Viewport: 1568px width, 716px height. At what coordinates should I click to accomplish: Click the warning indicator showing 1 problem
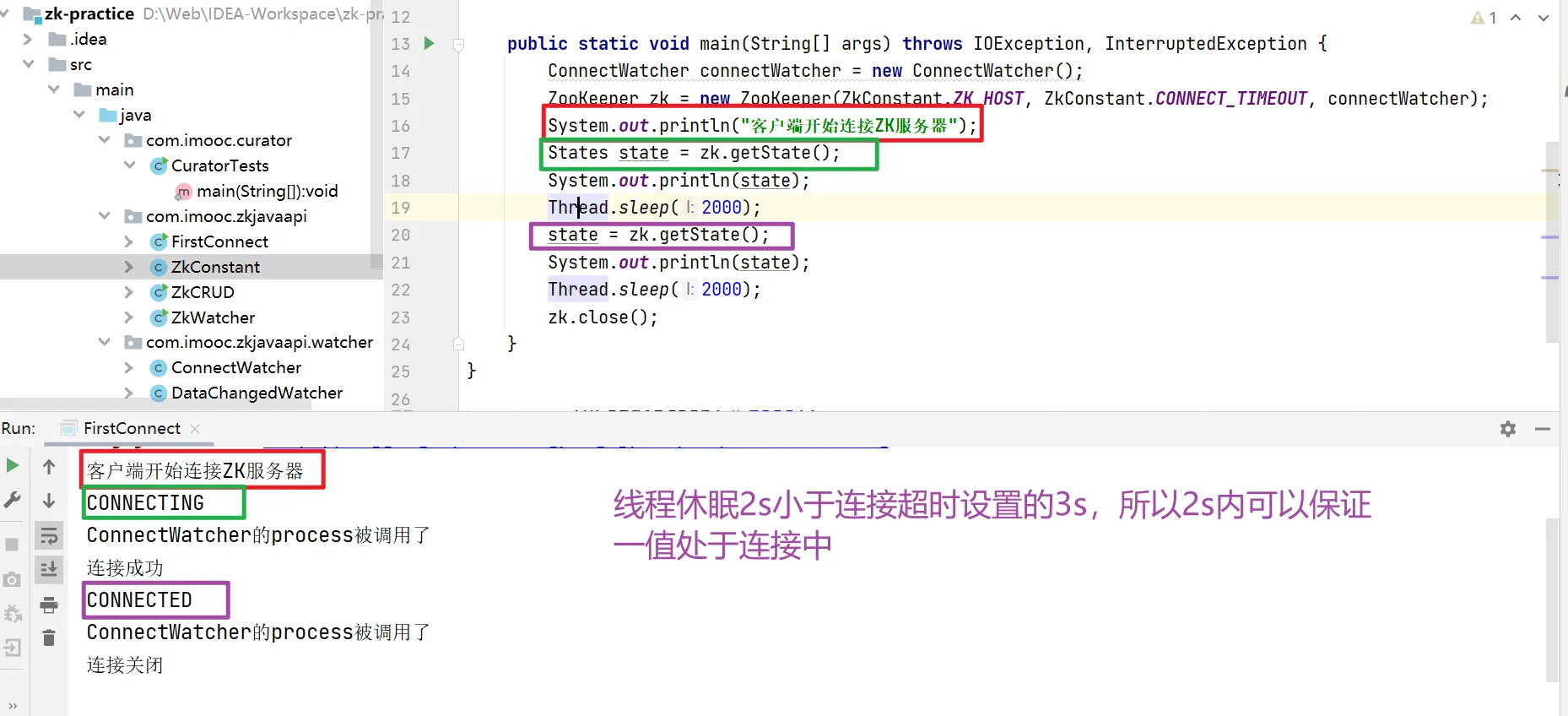click(1484, 18)
